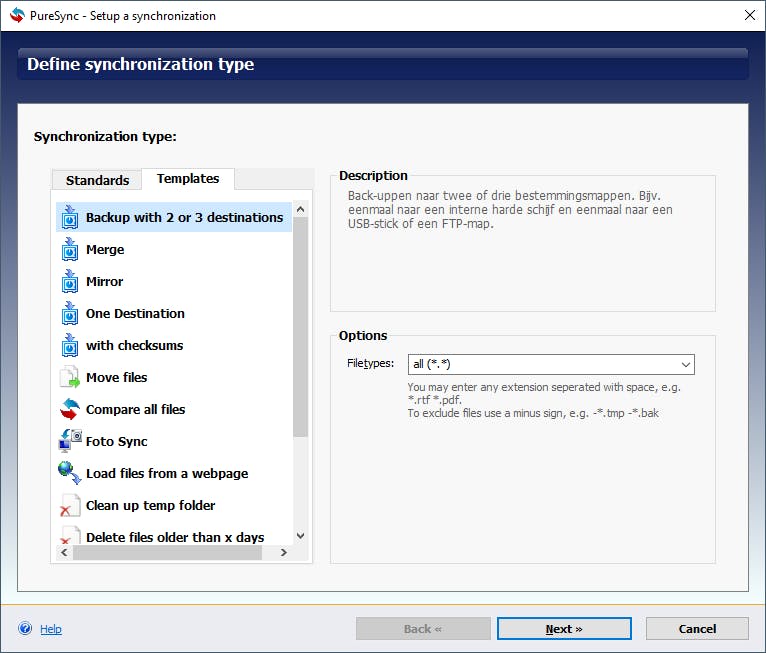Click the horizontal scrollbar thumb of the template list

[168, 552]
